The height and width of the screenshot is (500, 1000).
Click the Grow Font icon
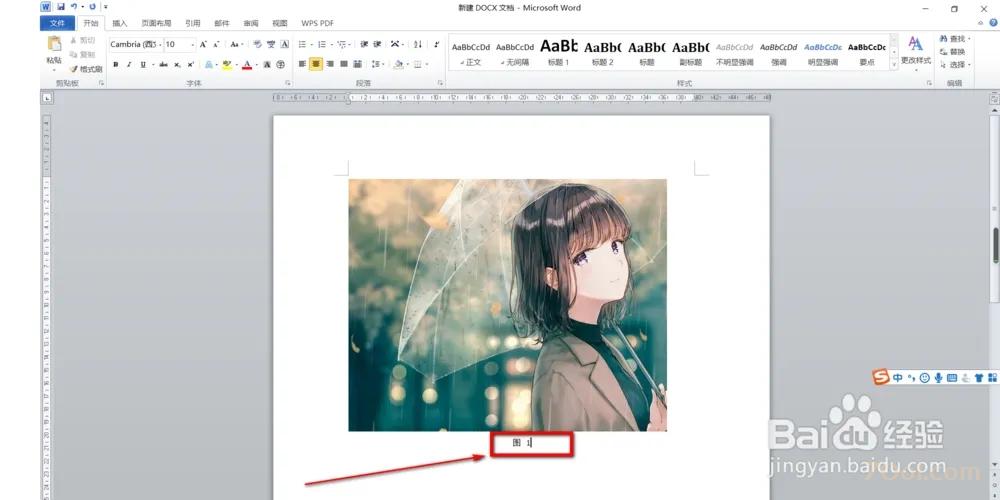(x=203, y=45)
